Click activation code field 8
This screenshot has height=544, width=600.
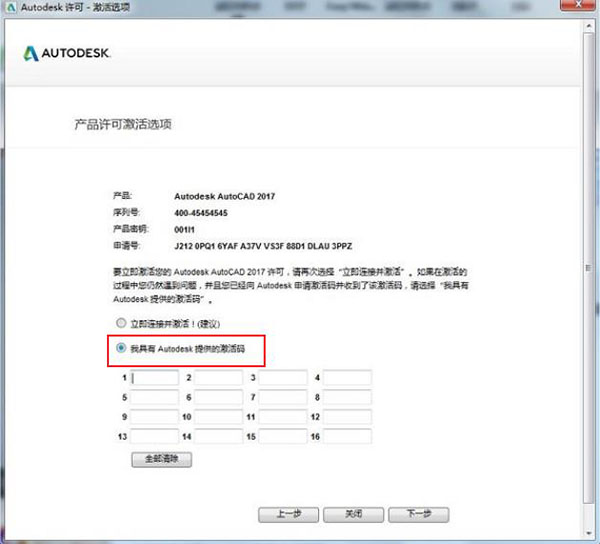[347, 397]
